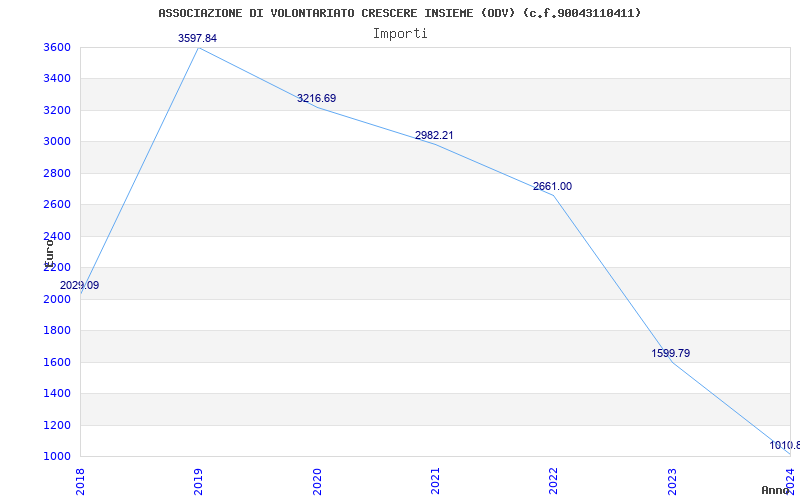Click the 2800 y-axis tick label
Image resolution: width=800 pixels, height=500 pixels.
coord(57,173)
